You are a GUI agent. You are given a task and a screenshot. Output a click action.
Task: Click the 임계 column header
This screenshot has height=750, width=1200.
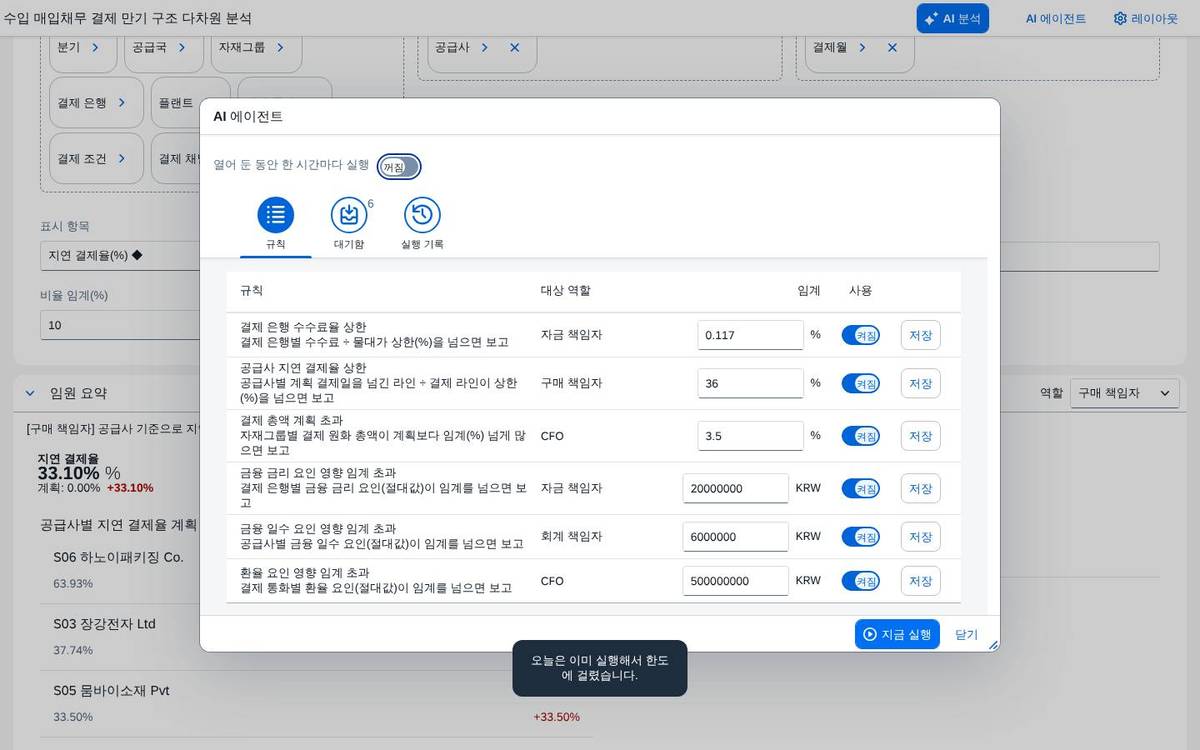(x=808, y=290)
